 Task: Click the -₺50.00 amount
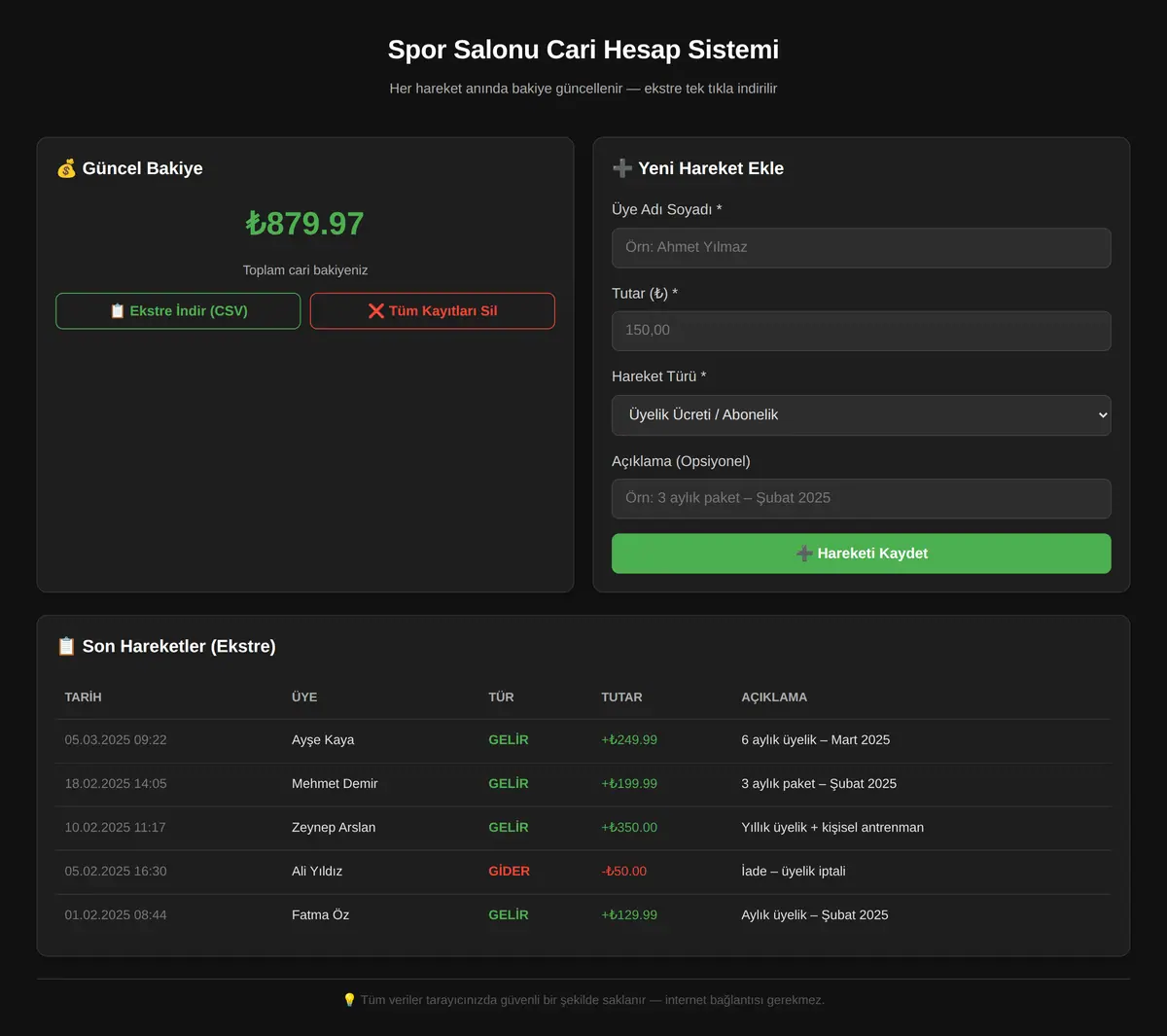point(623,872)
